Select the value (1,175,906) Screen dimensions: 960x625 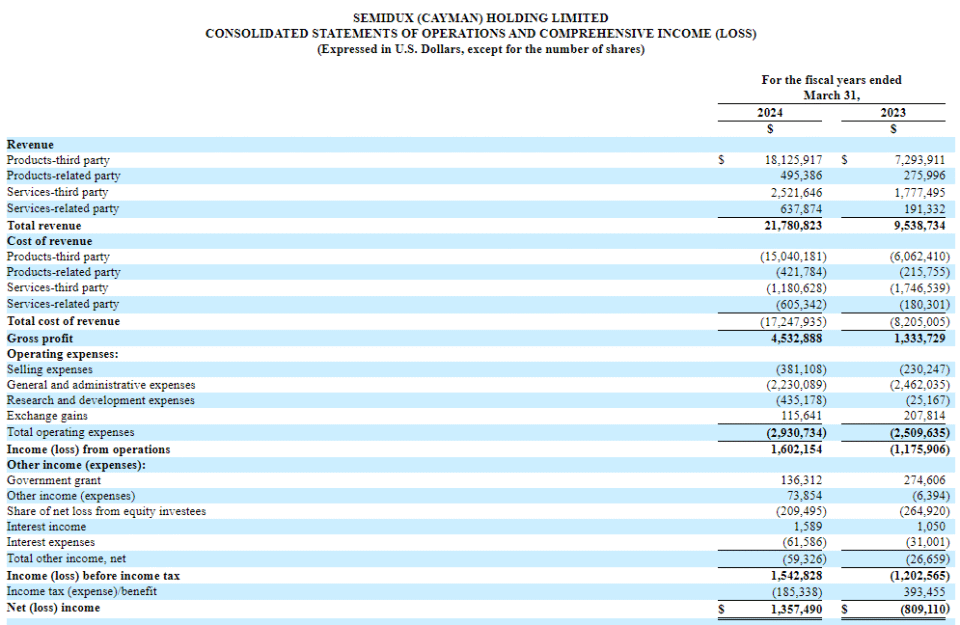920,449
